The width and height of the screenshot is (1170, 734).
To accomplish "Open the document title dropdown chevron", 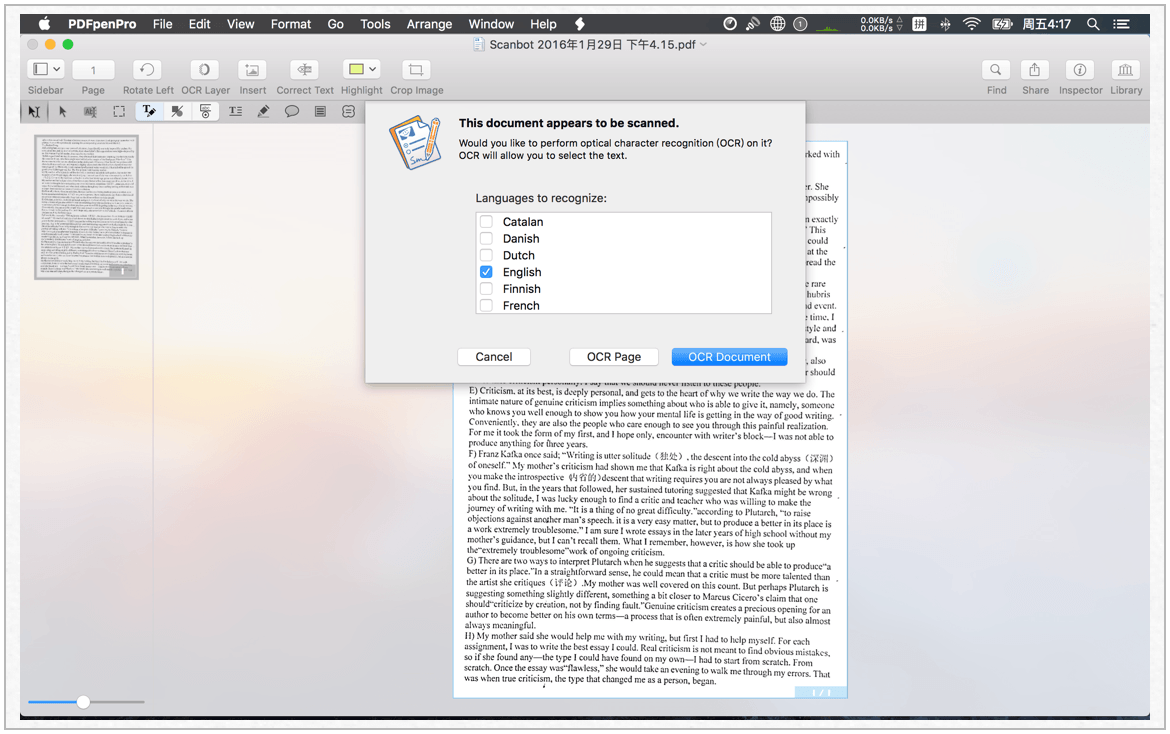I will pos(703,45).
